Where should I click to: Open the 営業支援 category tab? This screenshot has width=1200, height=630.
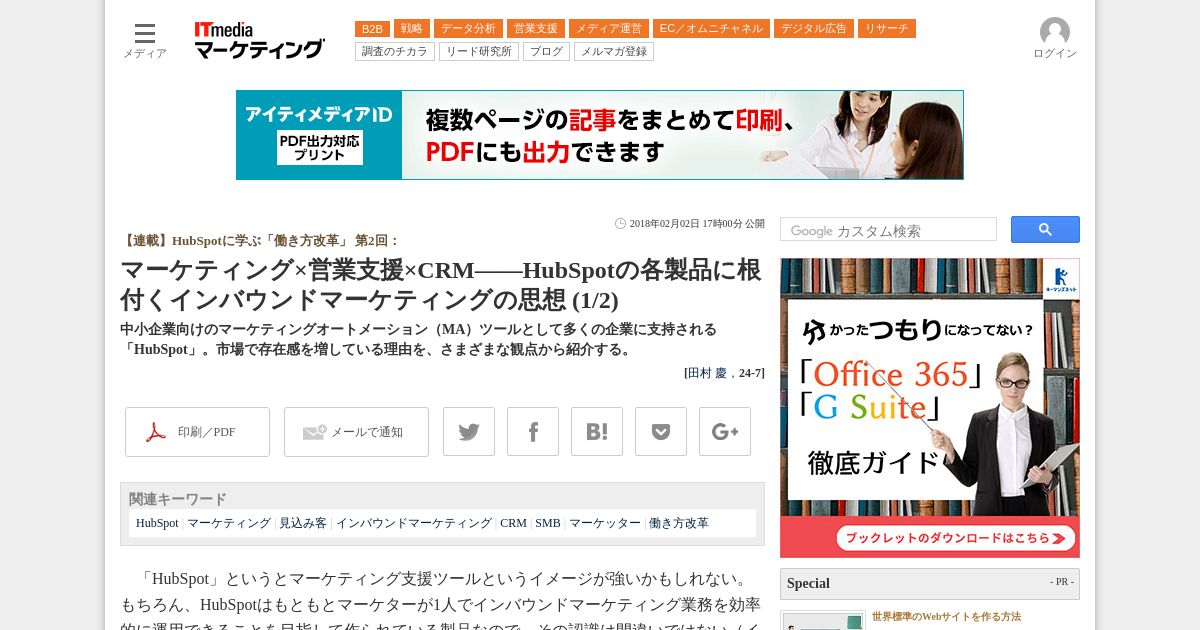pyautogui.click(x=536, y=29)
